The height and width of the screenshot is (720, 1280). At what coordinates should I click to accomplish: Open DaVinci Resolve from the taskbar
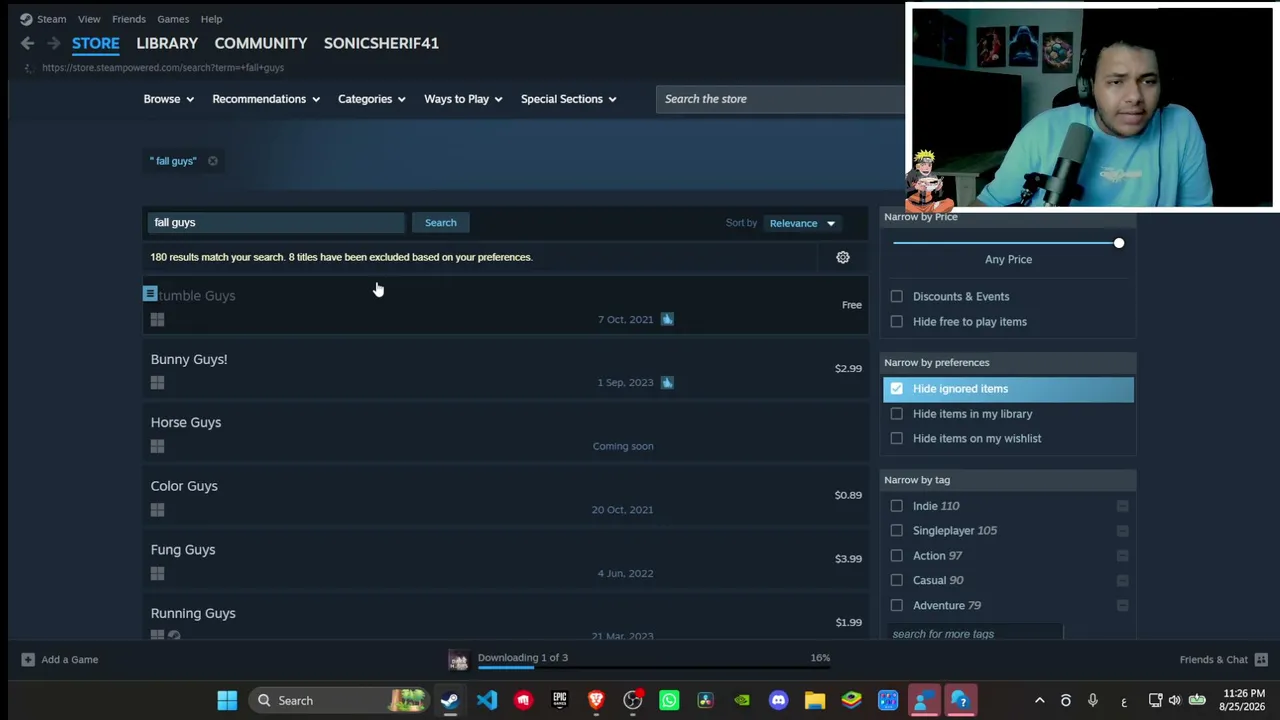[x=705, y=701]
